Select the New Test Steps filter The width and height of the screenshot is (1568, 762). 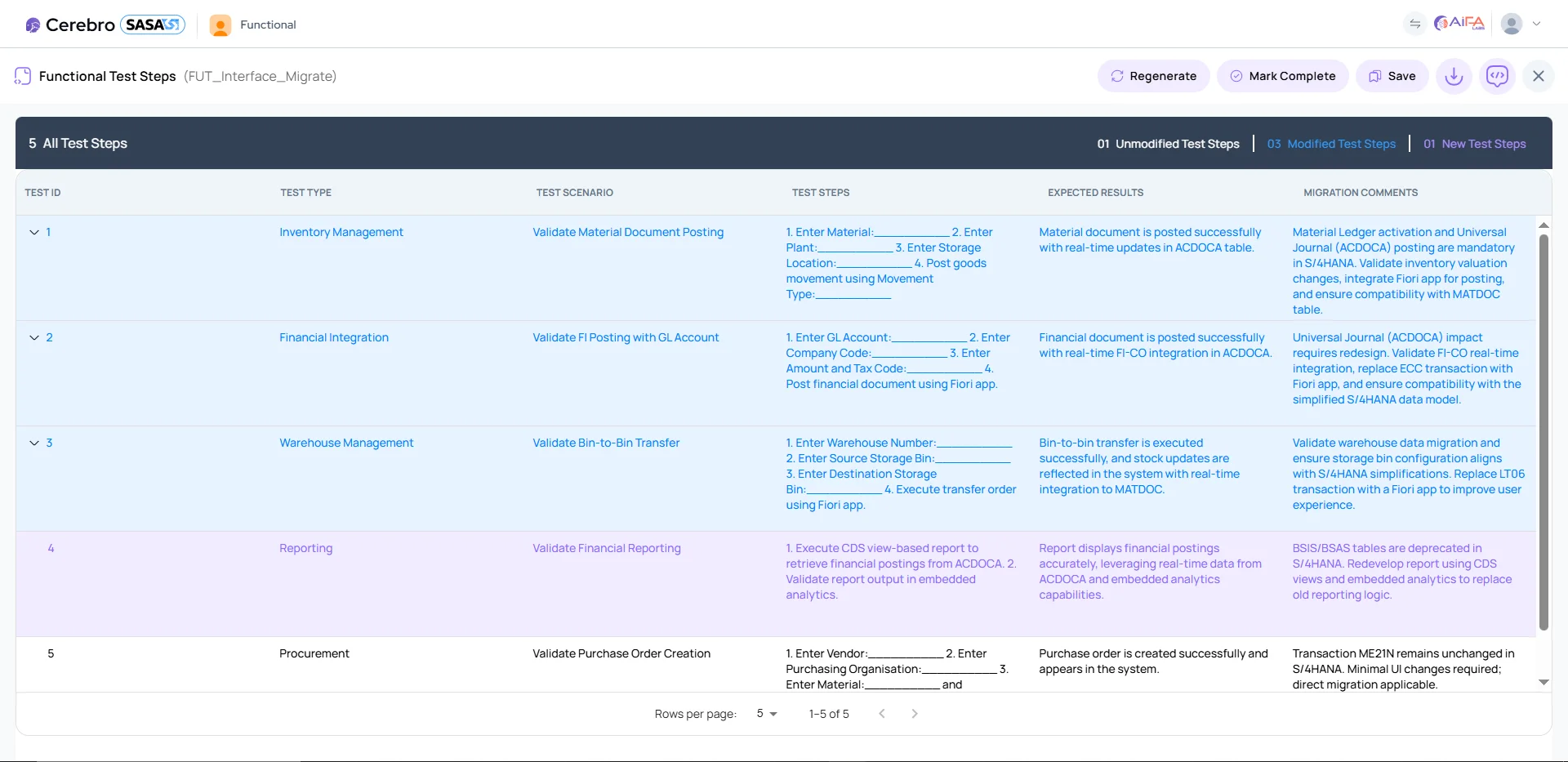1475,143
